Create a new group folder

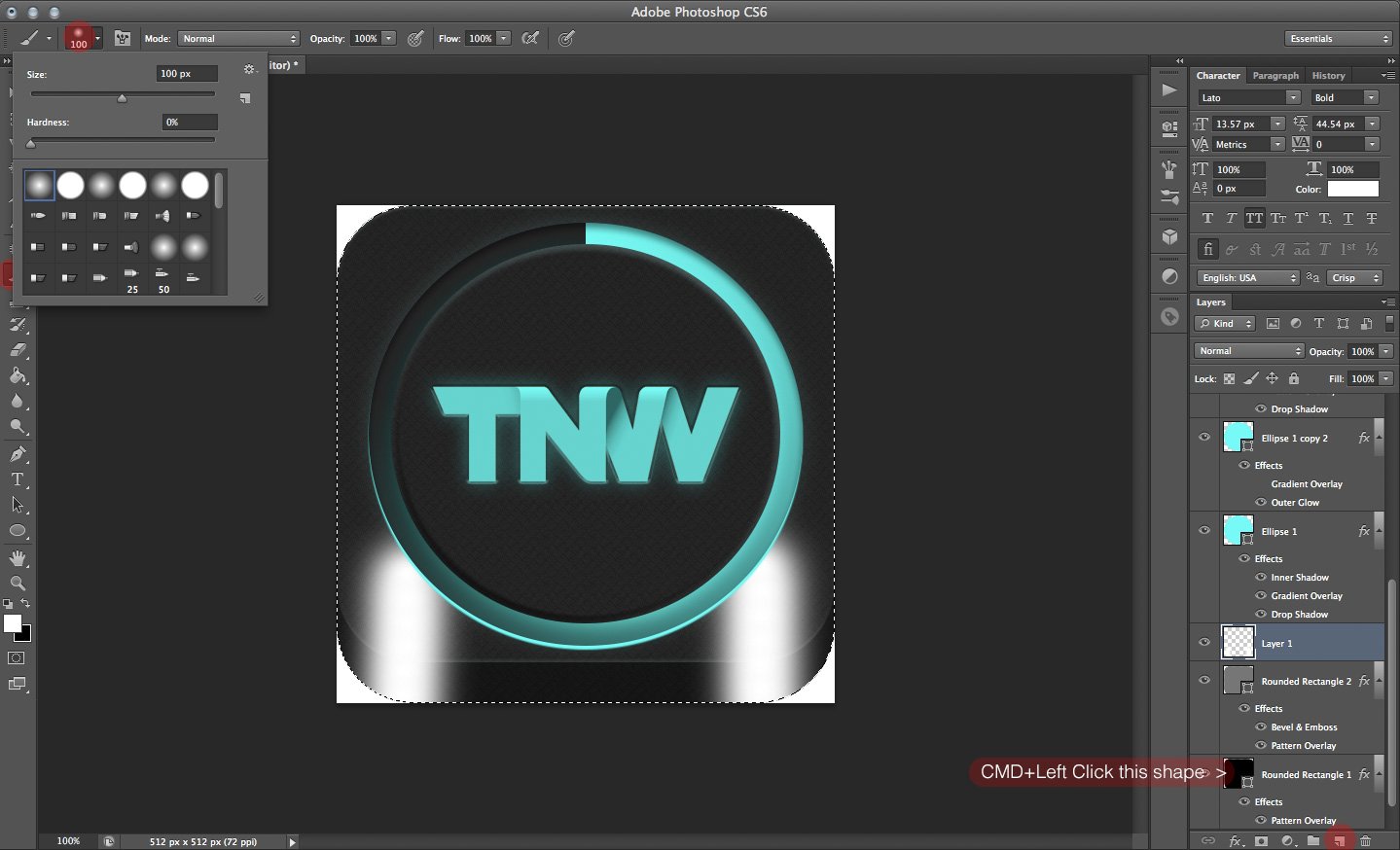click(1313, 841)
